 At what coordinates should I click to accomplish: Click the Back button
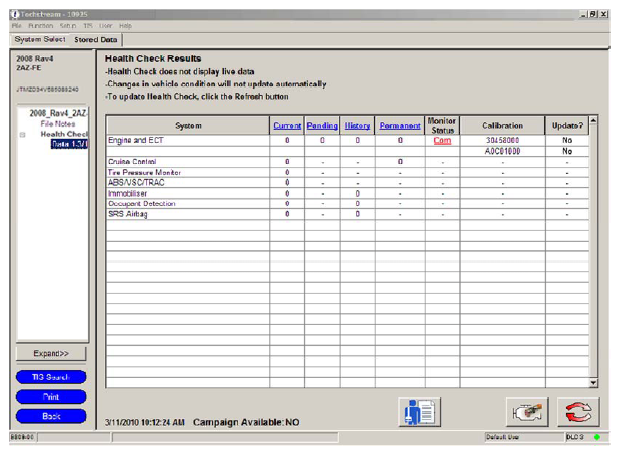click(51, 416)
